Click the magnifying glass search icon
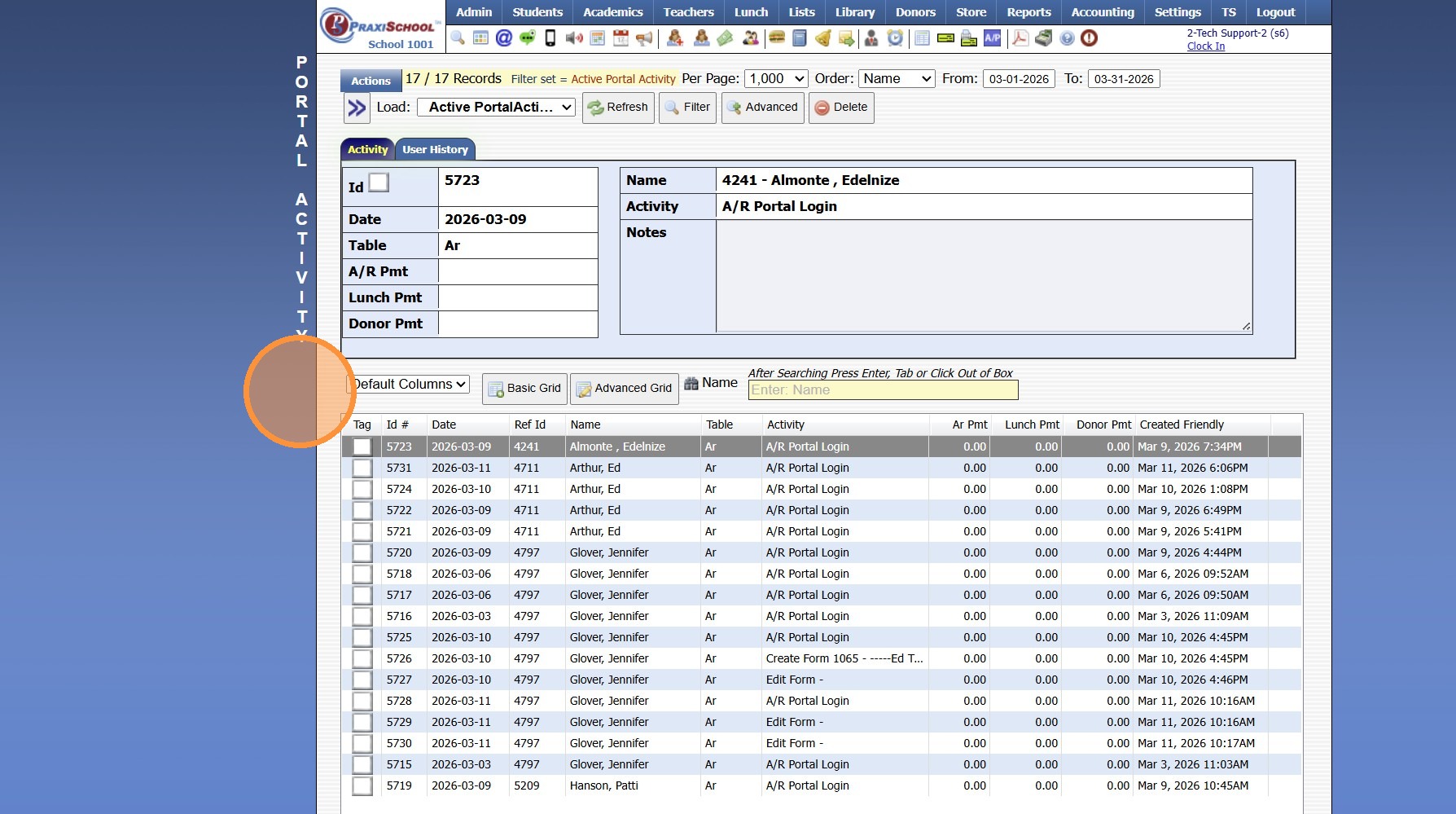The width and height of the screenshot is (1456, 814). coord(458,37)
